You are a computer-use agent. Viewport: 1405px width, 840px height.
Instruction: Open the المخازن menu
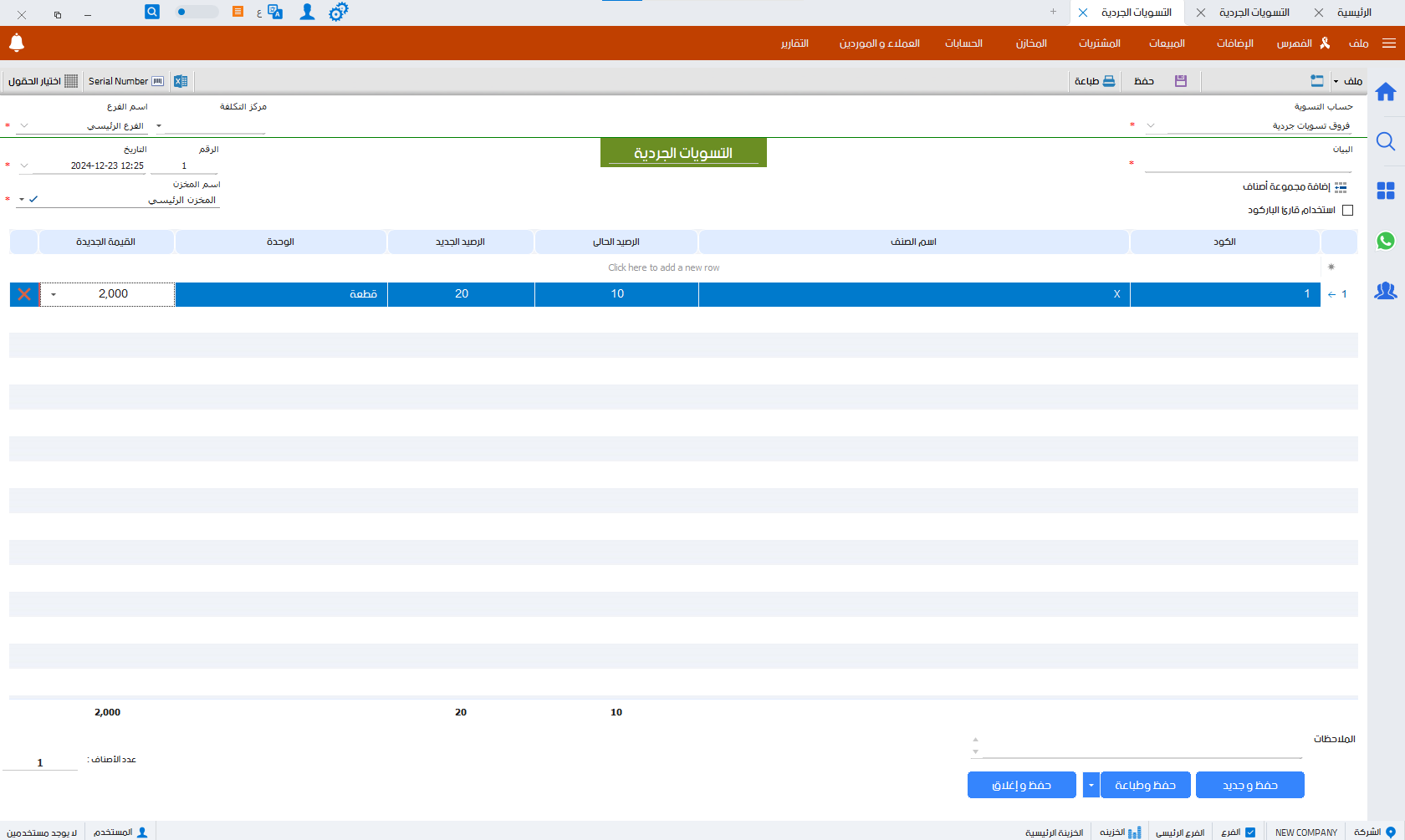(x=1031, y=43)
